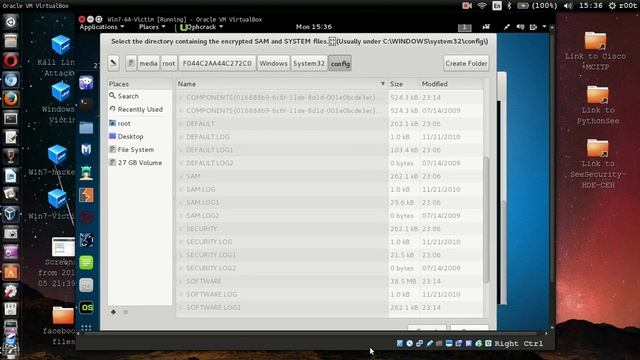Select Desktop in the Places sidebar
This screenshot has width=640, height=360.
click(x=140, y=136)
